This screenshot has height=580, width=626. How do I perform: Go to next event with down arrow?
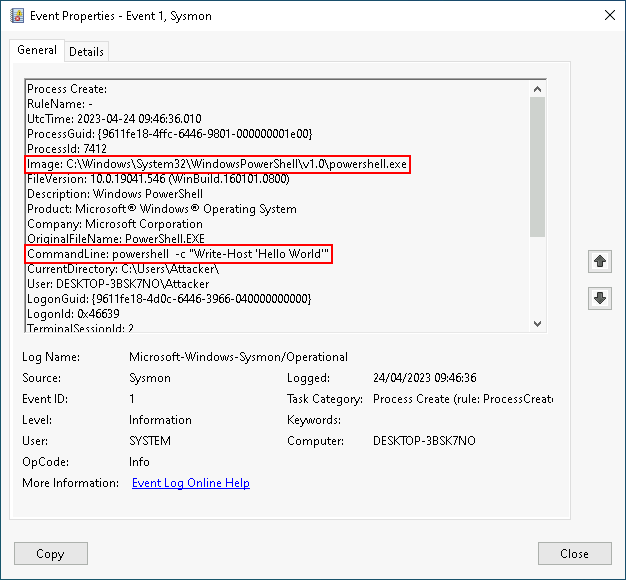pyautogui.click(x=600, y=299)
